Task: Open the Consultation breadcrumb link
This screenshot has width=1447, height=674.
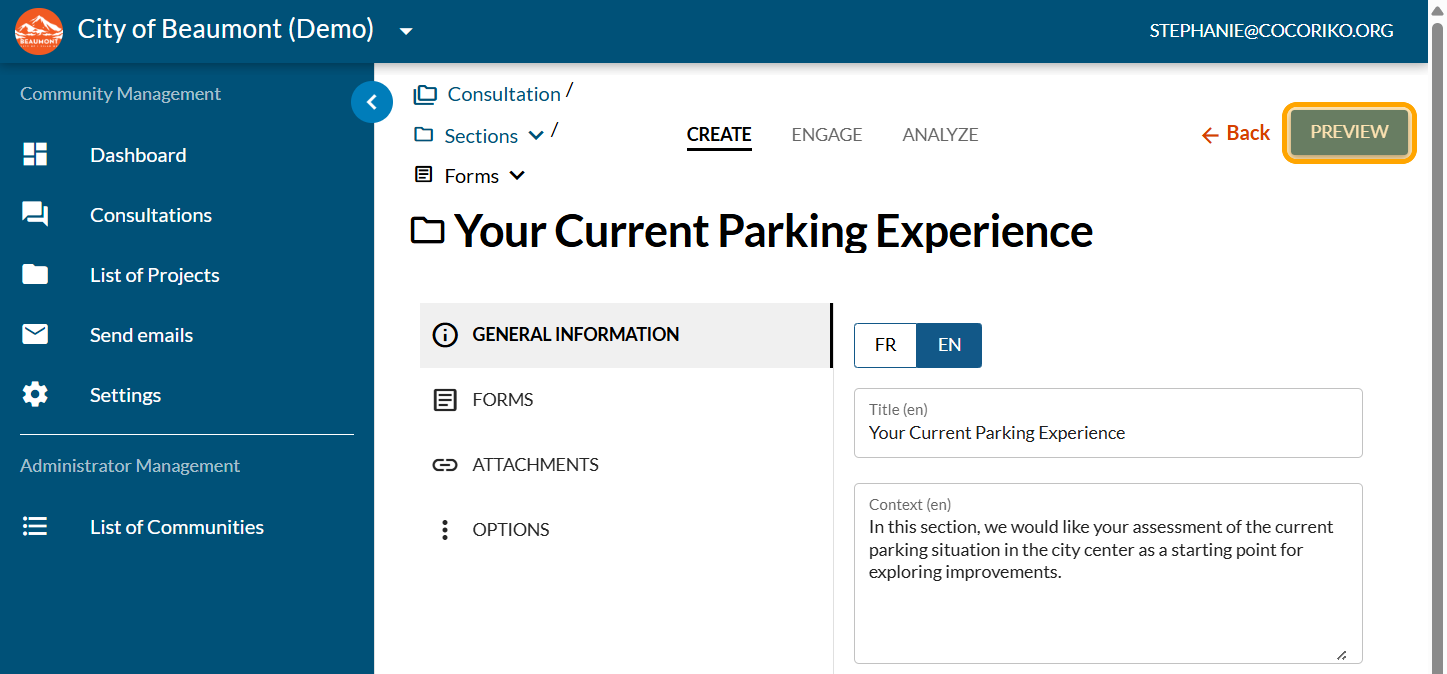Action: tap(503, 94)
